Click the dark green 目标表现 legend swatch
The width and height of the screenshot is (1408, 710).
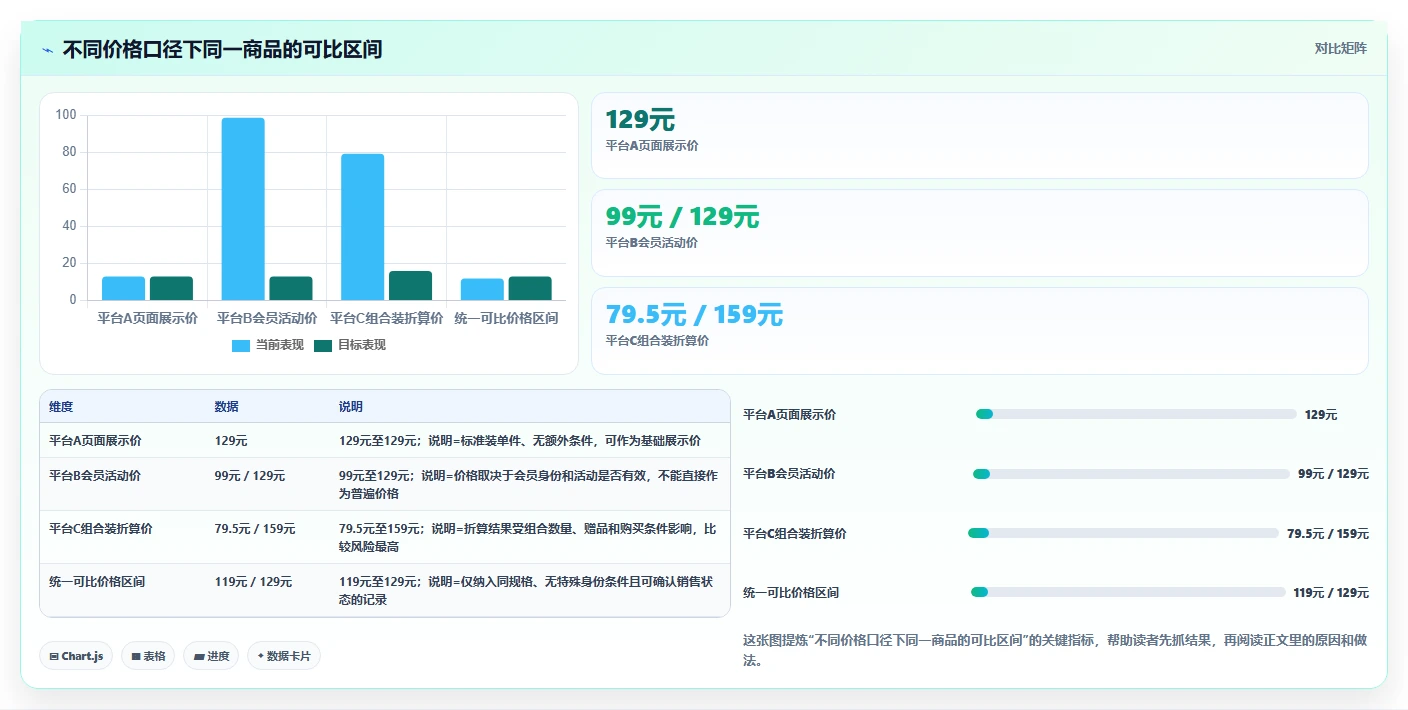coord(323,345)
